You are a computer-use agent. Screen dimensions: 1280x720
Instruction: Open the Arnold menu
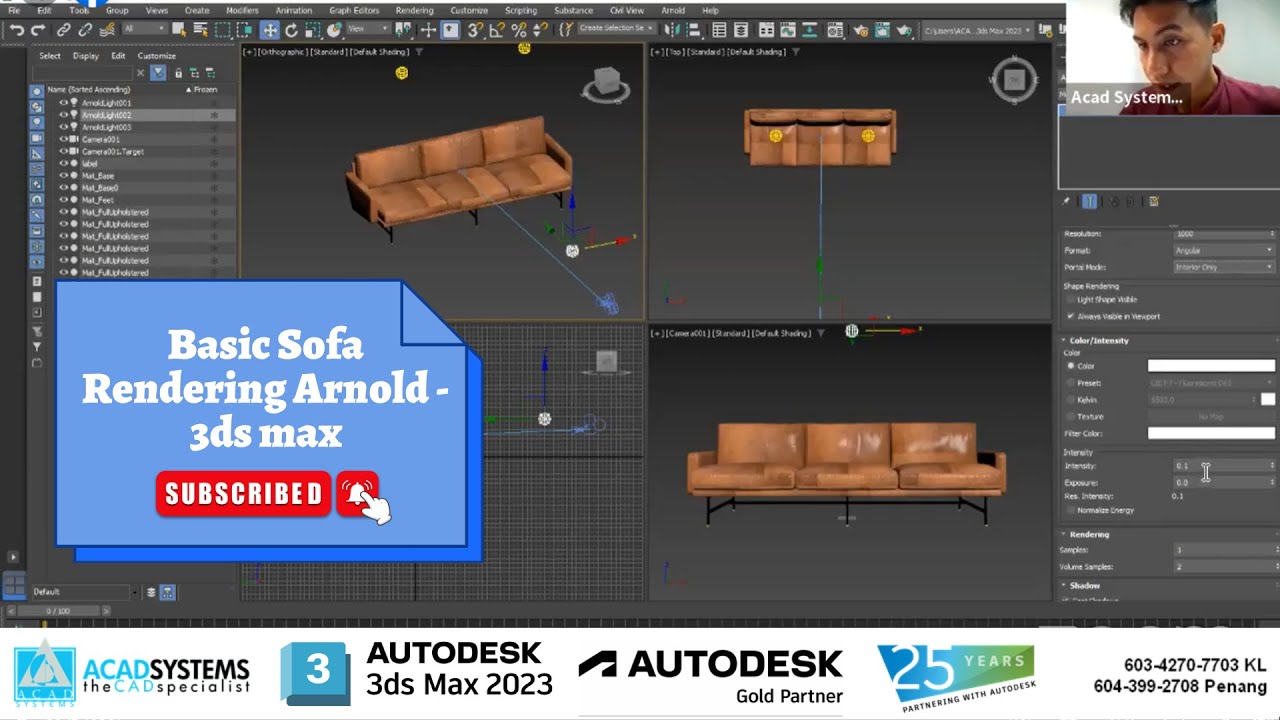tap(673, 10)
